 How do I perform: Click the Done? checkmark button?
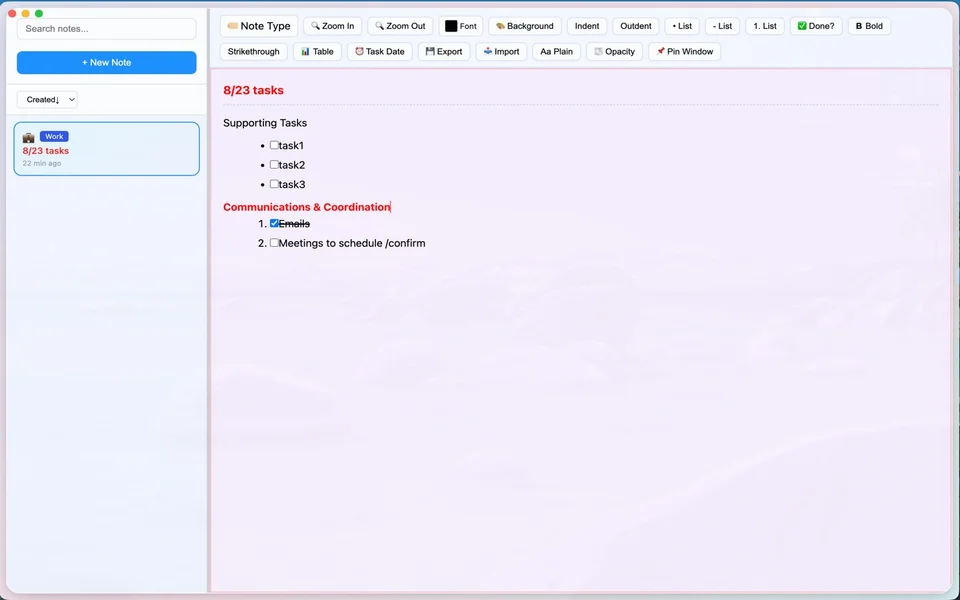point(816,26)
